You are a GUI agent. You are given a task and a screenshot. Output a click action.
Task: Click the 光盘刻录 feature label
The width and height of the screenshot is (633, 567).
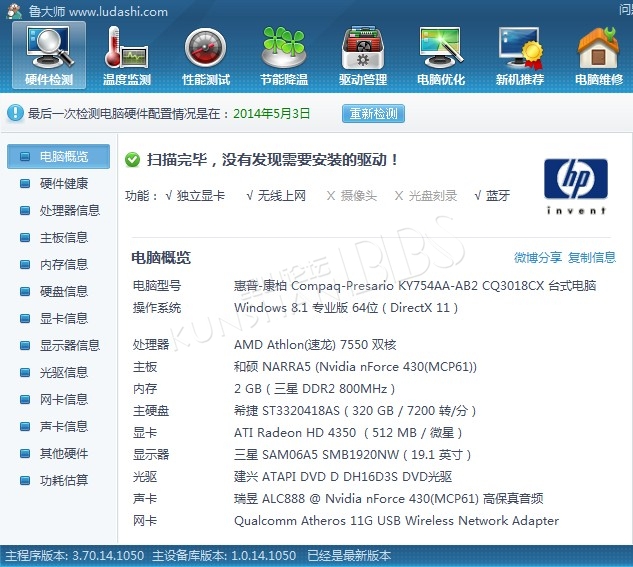point(433,196)
